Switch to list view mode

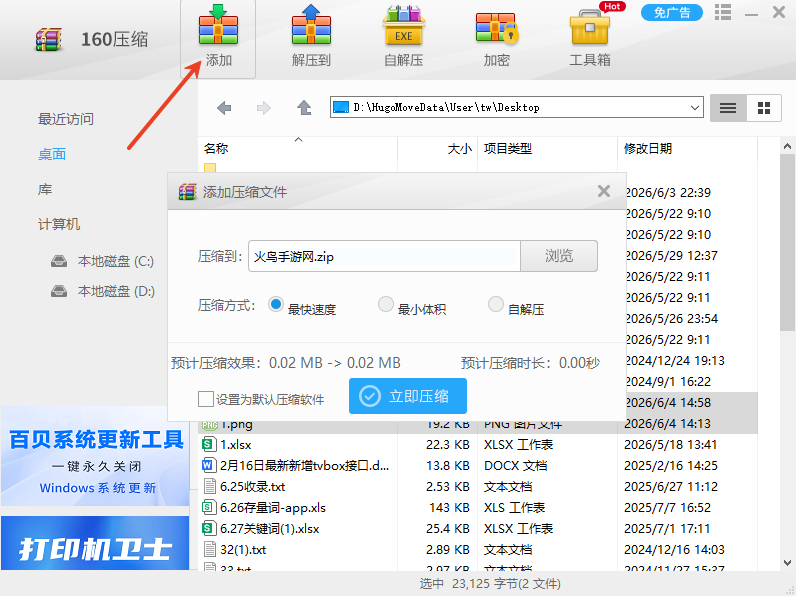(x=728, y=108)
